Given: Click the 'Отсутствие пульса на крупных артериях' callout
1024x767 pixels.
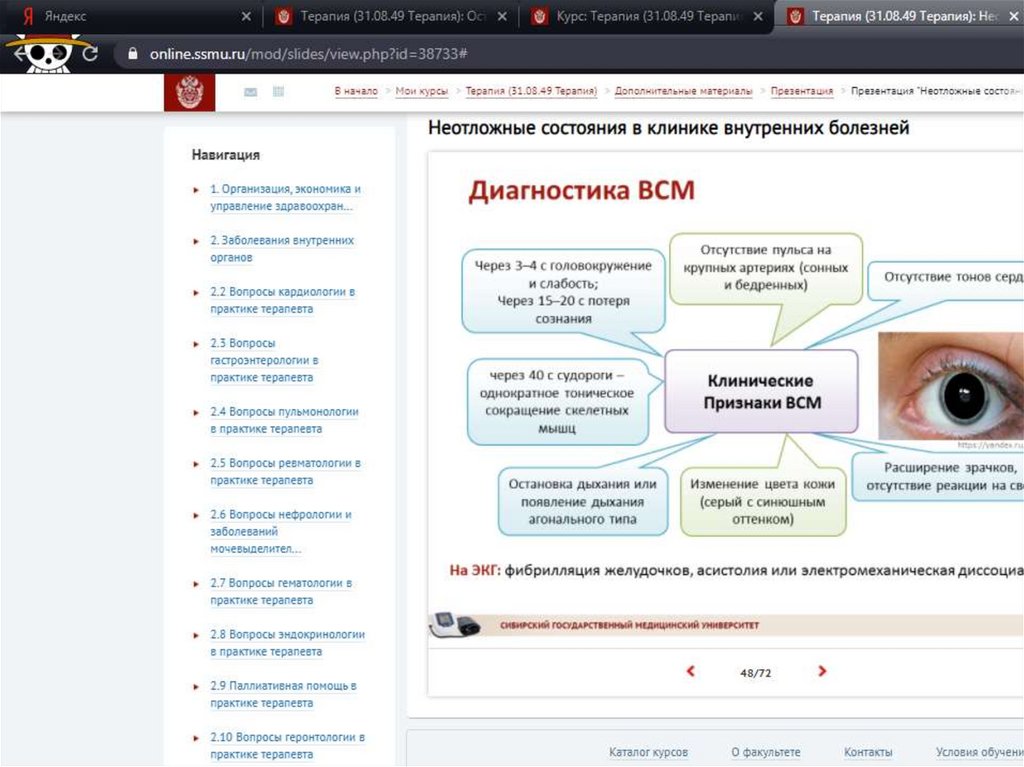Looking at the screenshot, I should click(765, 268).
